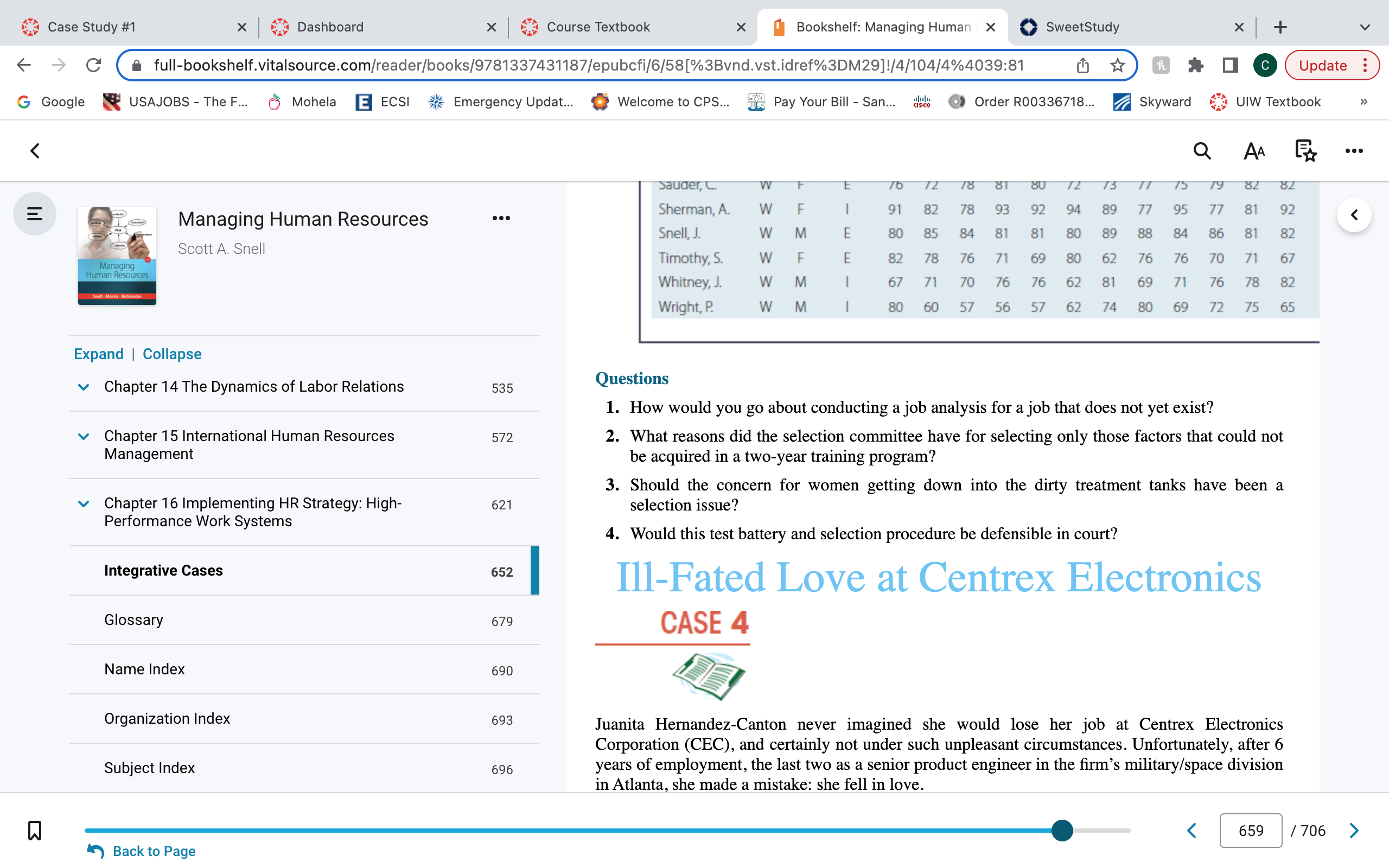Open the notebook highlights icon

coord(1305,151)
